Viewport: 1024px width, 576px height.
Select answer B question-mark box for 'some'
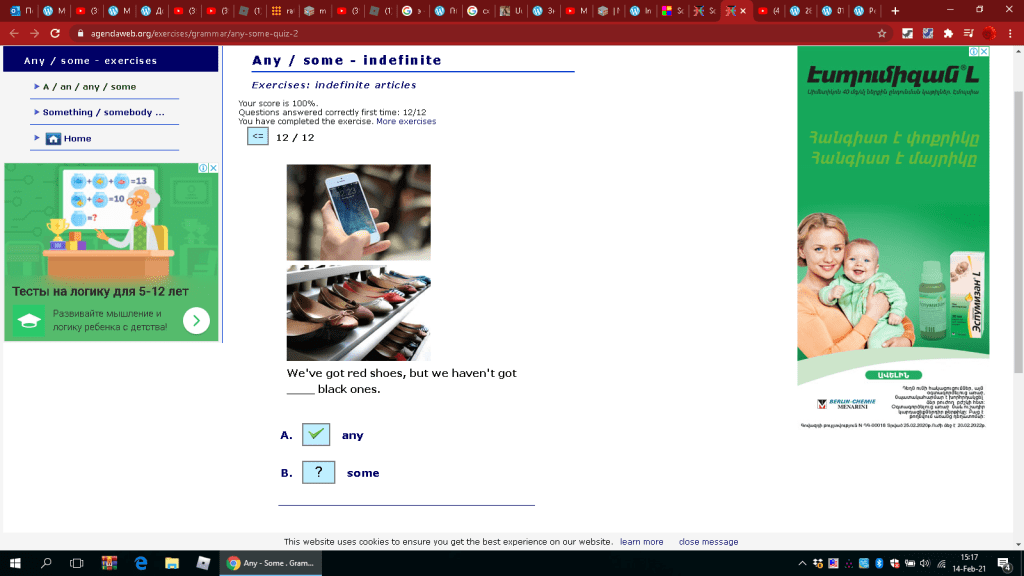tap(317, 473)
